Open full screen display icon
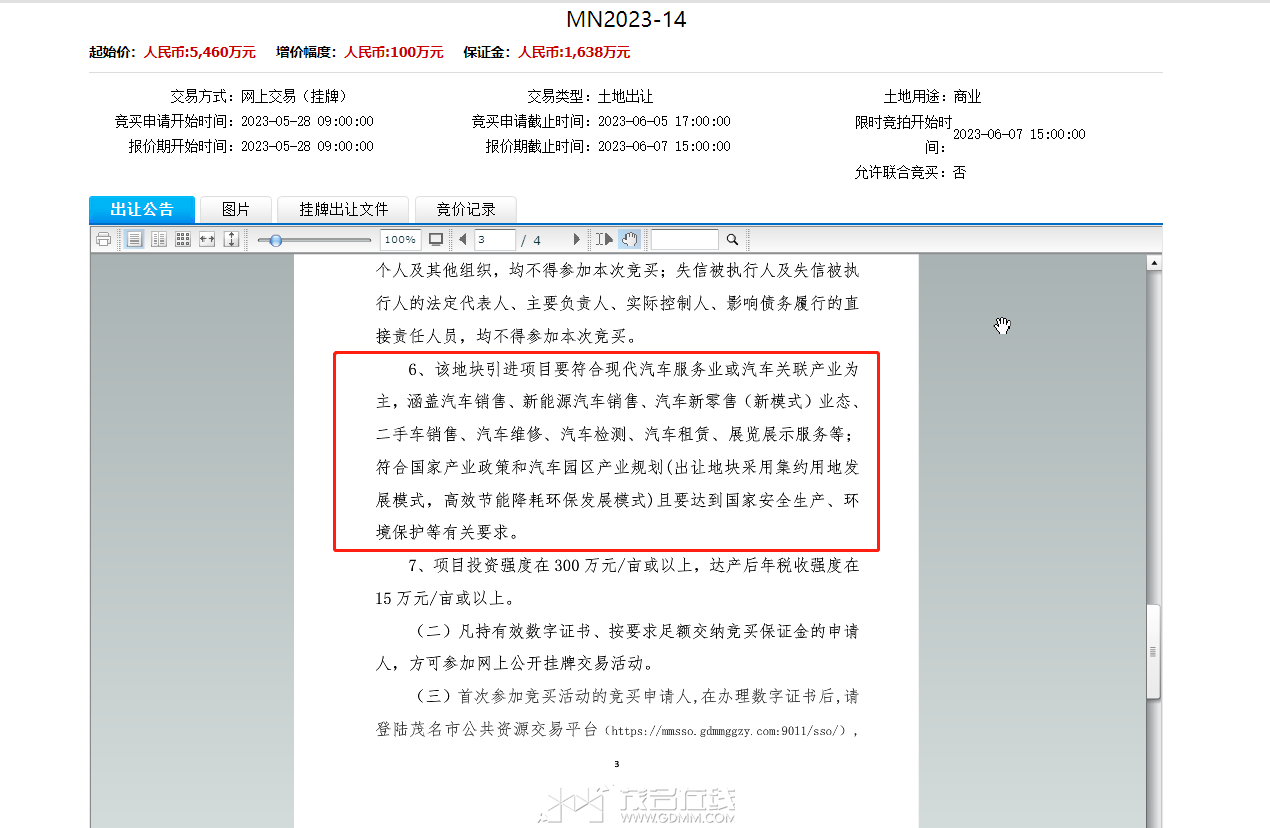Screen dimensions: 1270x828 click(436, 239)
